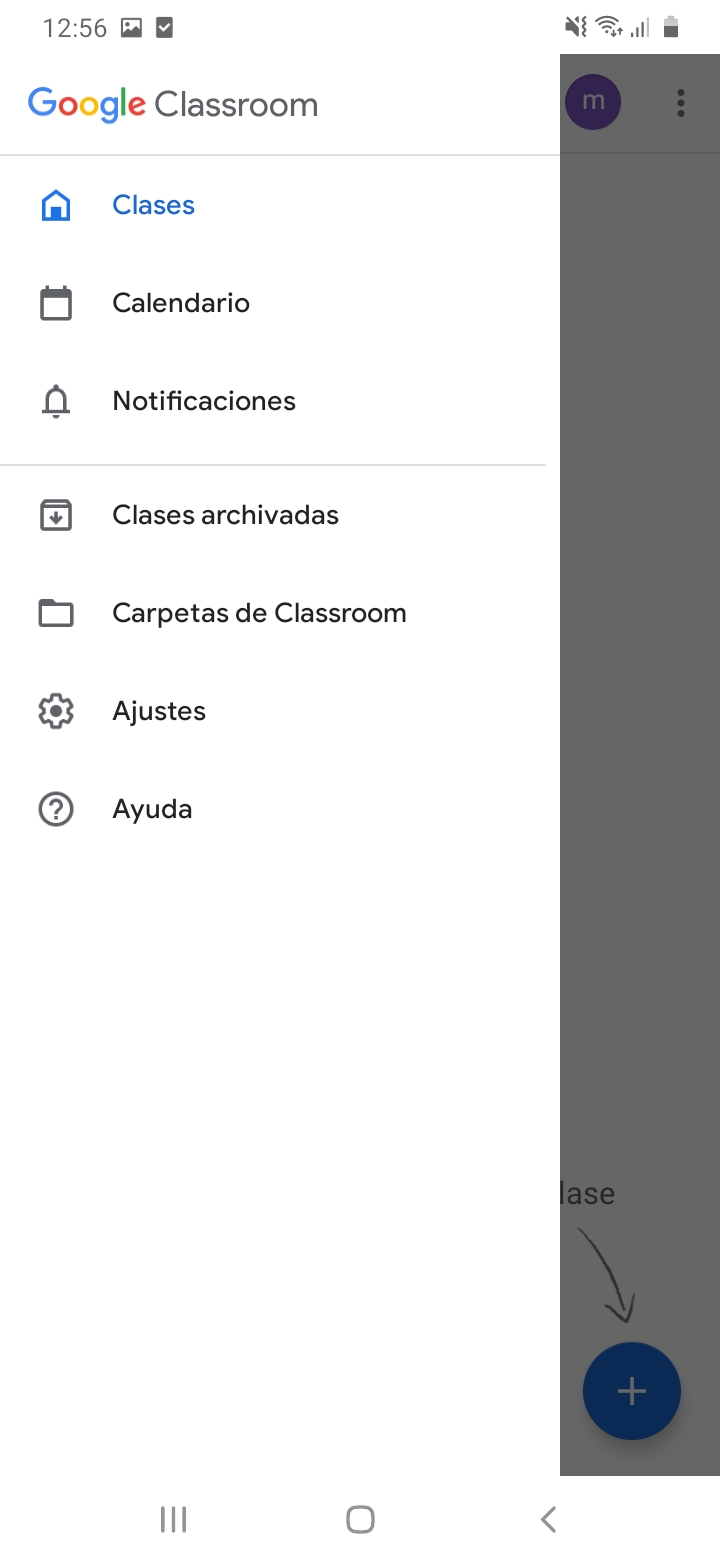720x1560 pixels.
Task: Open the Carpetas de Classroom folder icon
Action: click(56, 612)
